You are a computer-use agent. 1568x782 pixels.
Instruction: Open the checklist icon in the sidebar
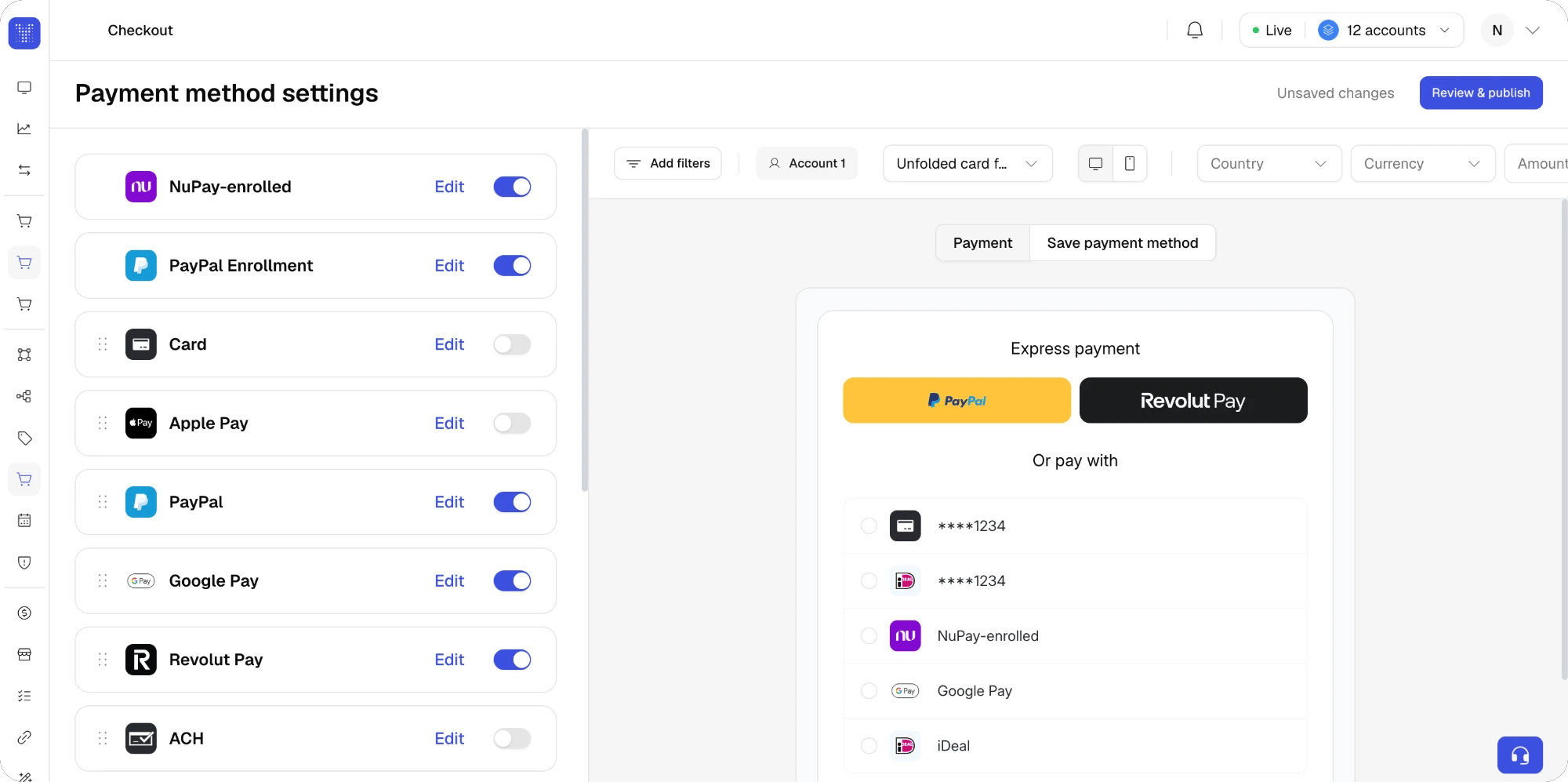click(24, 697)
